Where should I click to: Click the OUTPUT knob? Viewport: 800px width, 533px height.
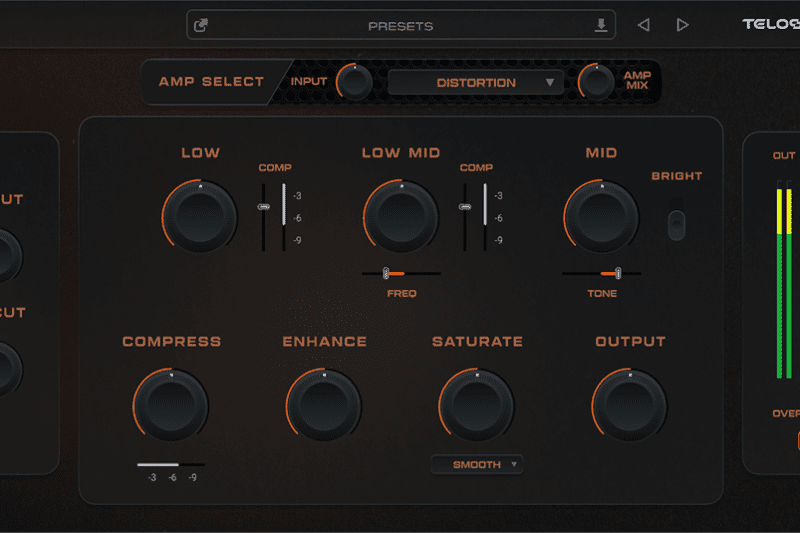[x=630, y=405]
